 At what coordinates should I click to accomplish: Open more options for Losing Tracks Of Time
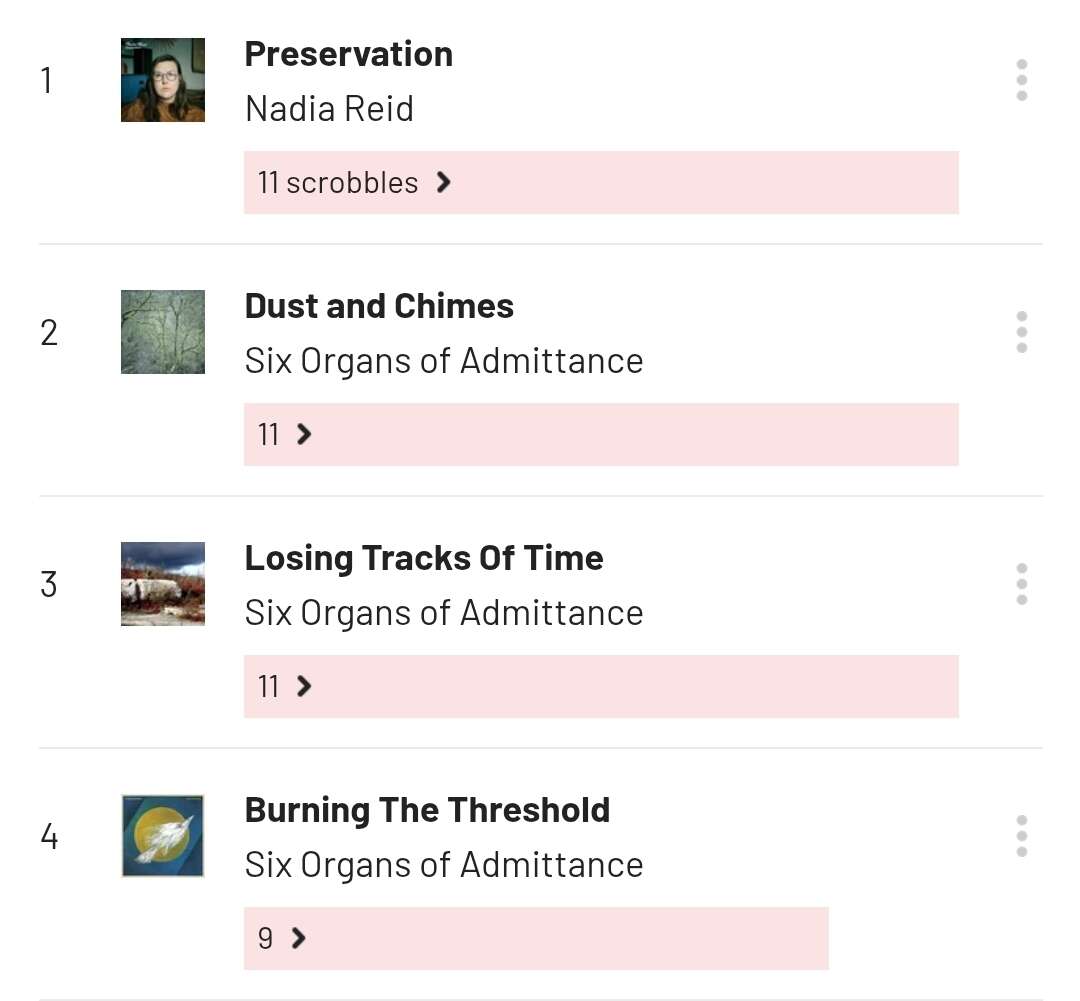click(1021, 584)
